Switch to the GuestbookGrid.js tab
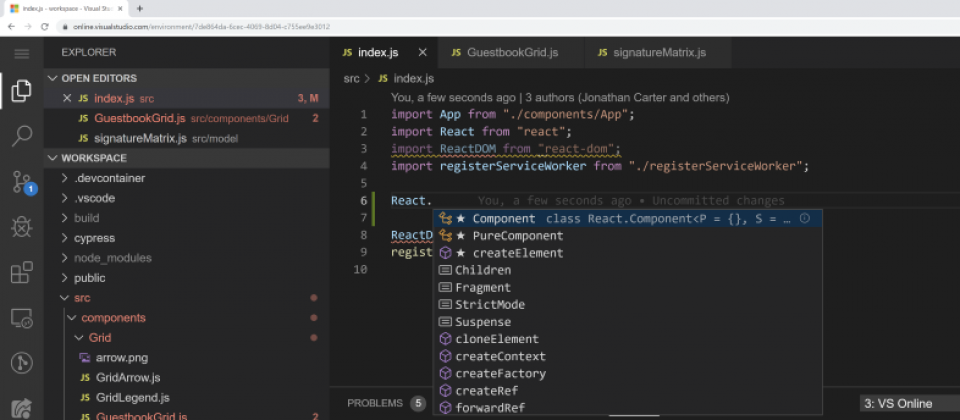 (511, 53)
